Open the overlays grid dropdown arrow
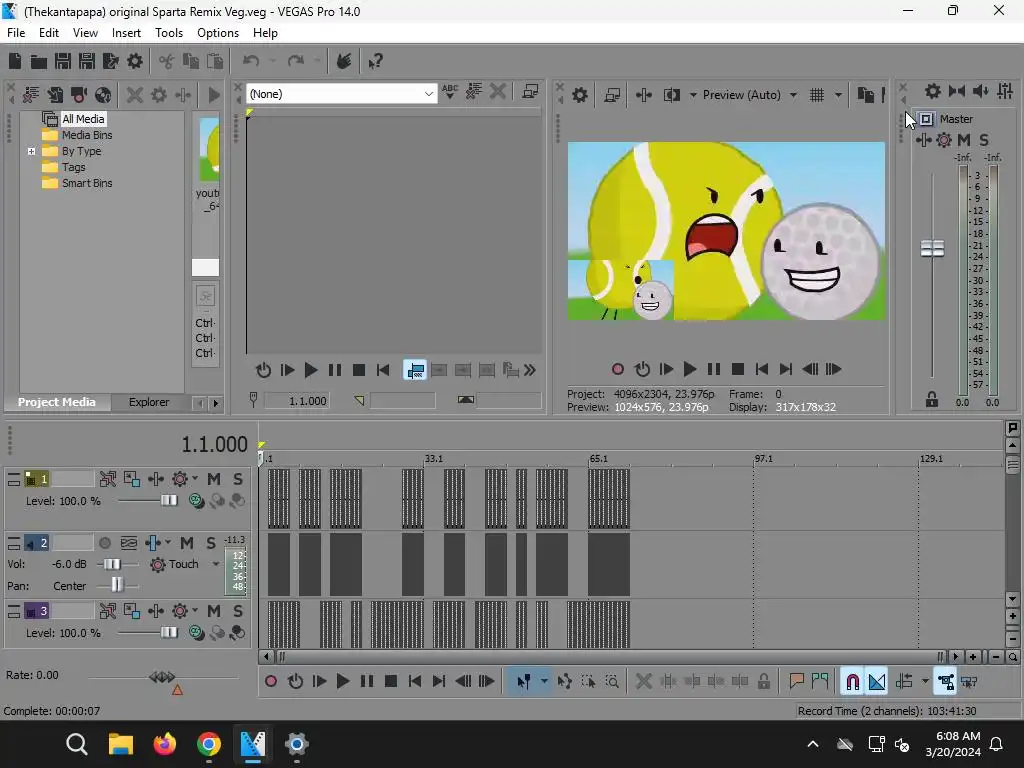The image size is (1024, 768). [x=838, y=95]
